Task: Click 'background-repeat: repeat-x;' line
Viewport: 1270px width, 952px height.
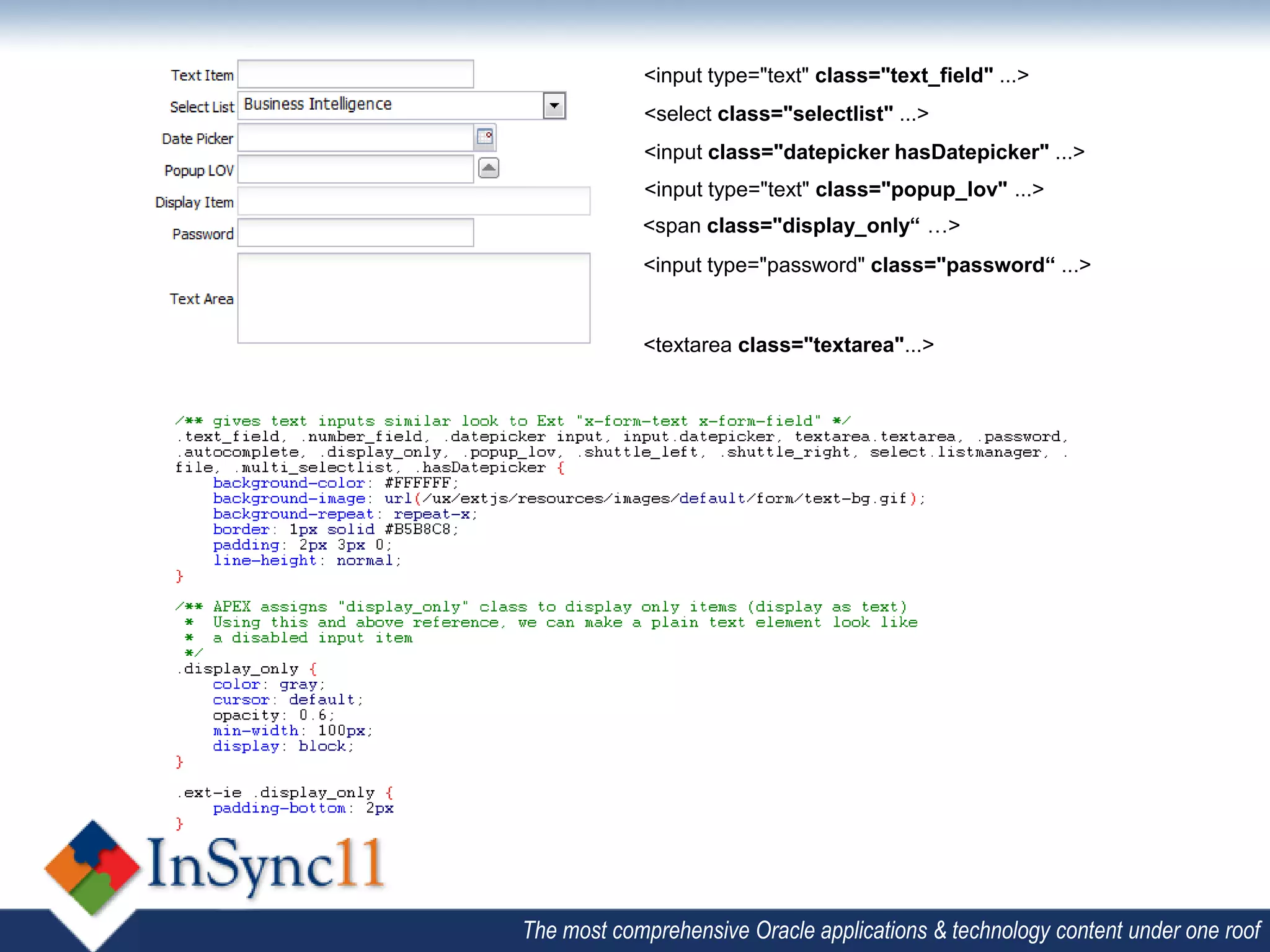Action: [345, 514]
